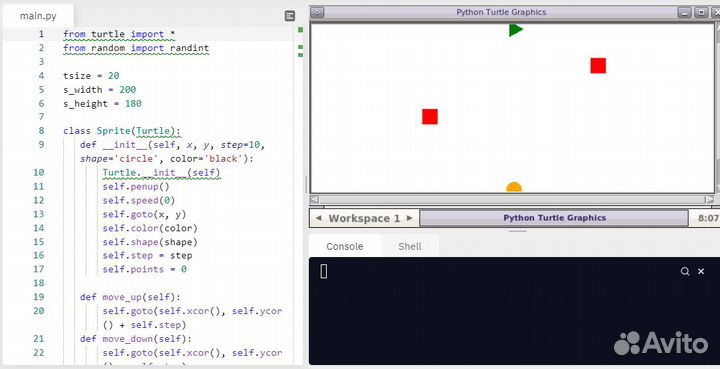The image size is (720, 369).
Task: Click the orange circle sprite at bottom
Action: (x=514, y=187)
